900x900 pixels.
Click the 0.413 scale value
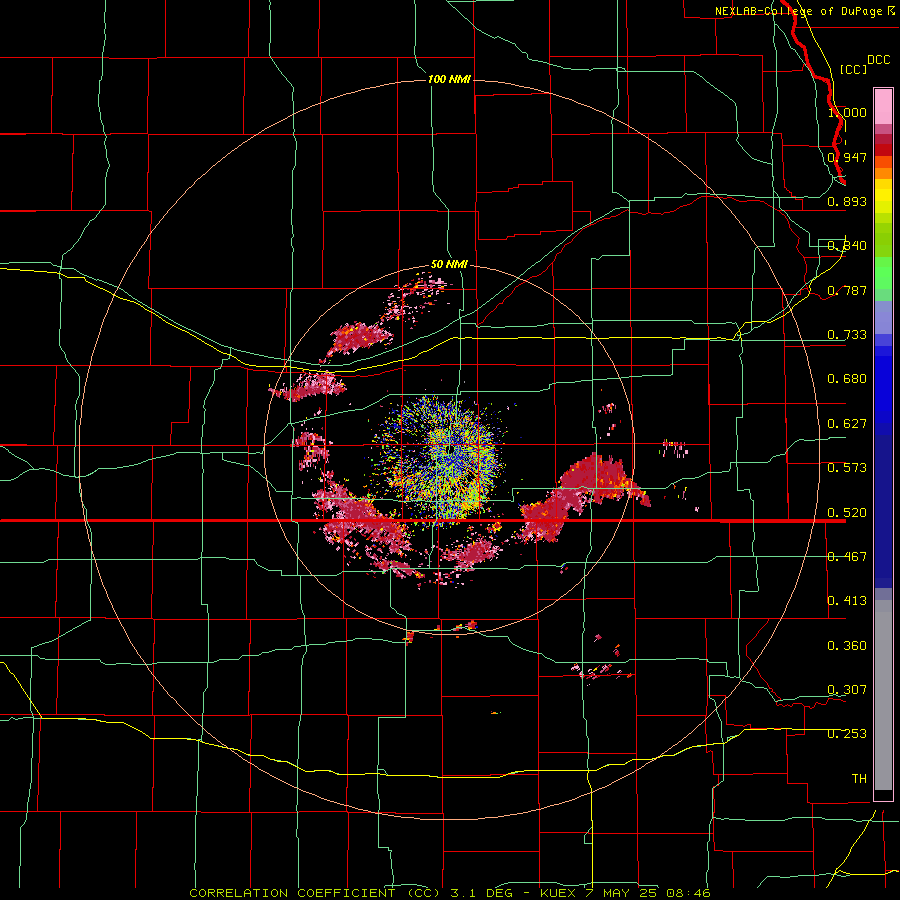coord(847,600)
